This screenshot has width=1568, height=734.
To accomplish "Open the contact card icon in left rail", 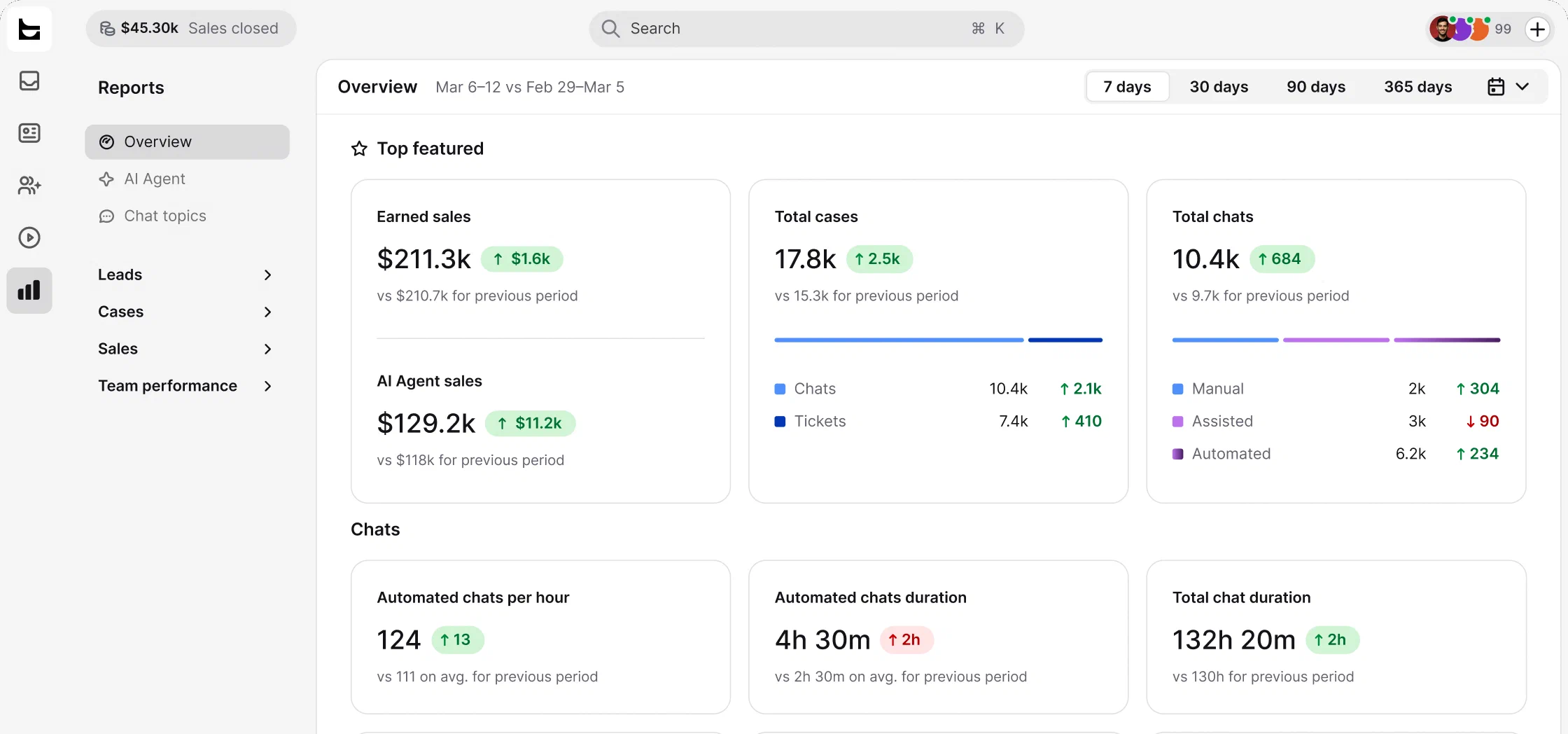I will coord(29,133).
